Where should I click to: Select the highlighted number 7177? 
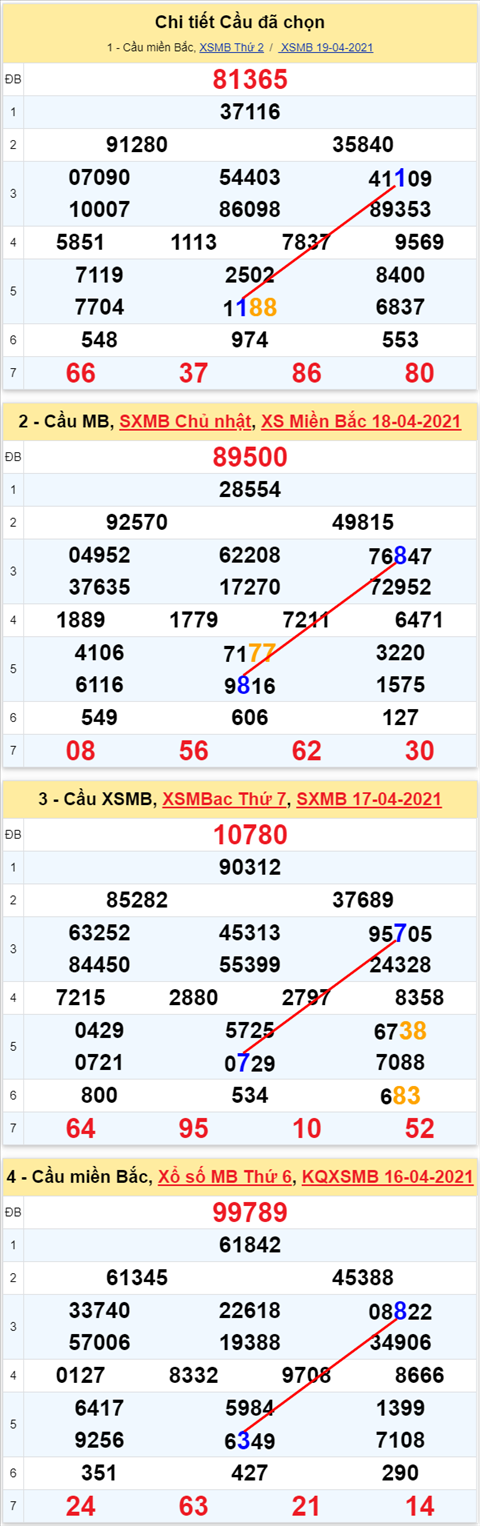(x=250, y=654)
